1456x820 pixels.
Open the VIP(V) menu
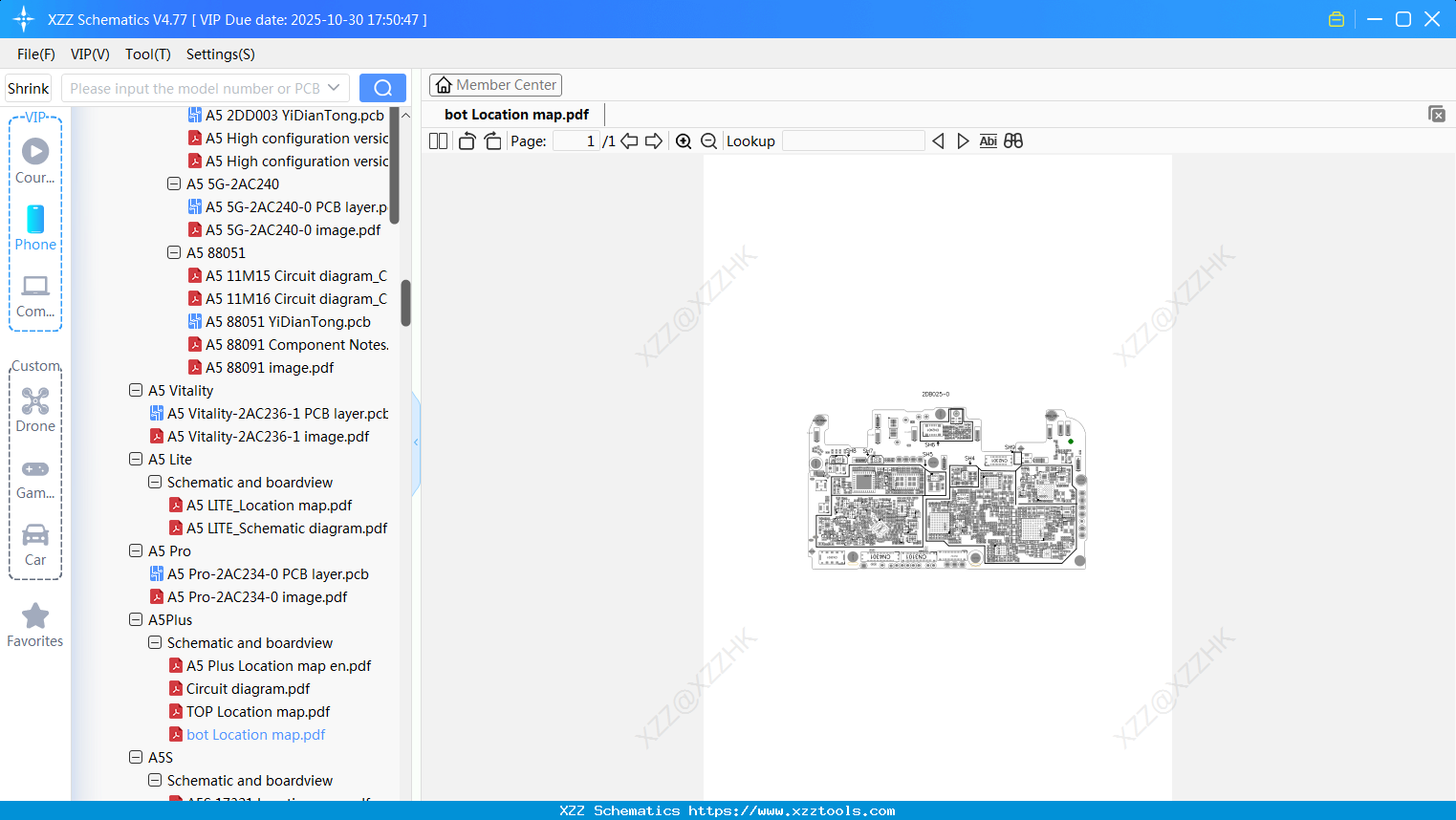(90, 54)
